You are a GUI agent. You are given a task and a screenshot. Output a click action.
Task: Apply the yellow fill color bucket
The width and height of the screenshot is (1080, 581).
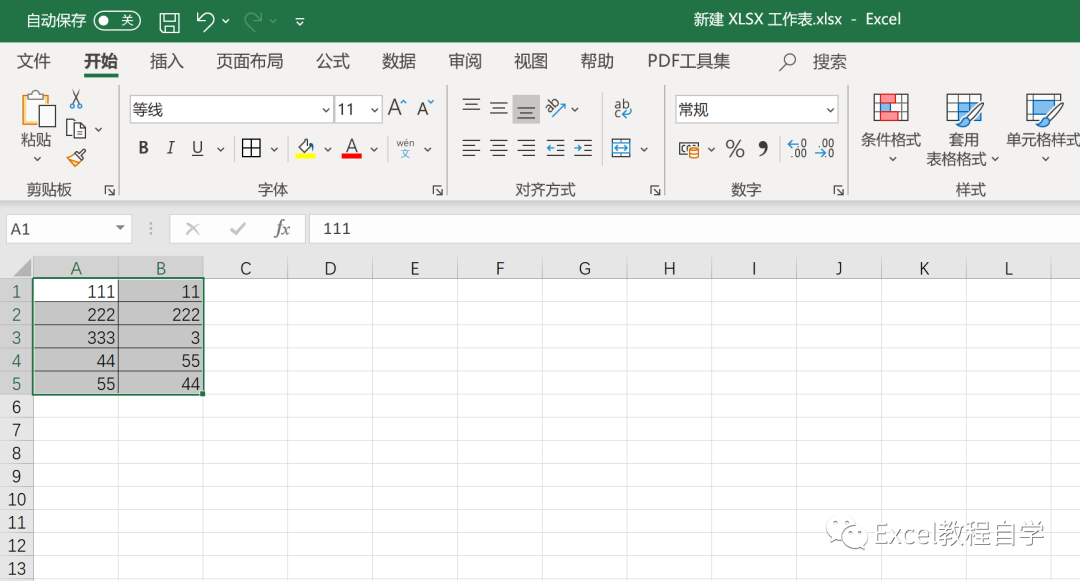tap(306, 148)
